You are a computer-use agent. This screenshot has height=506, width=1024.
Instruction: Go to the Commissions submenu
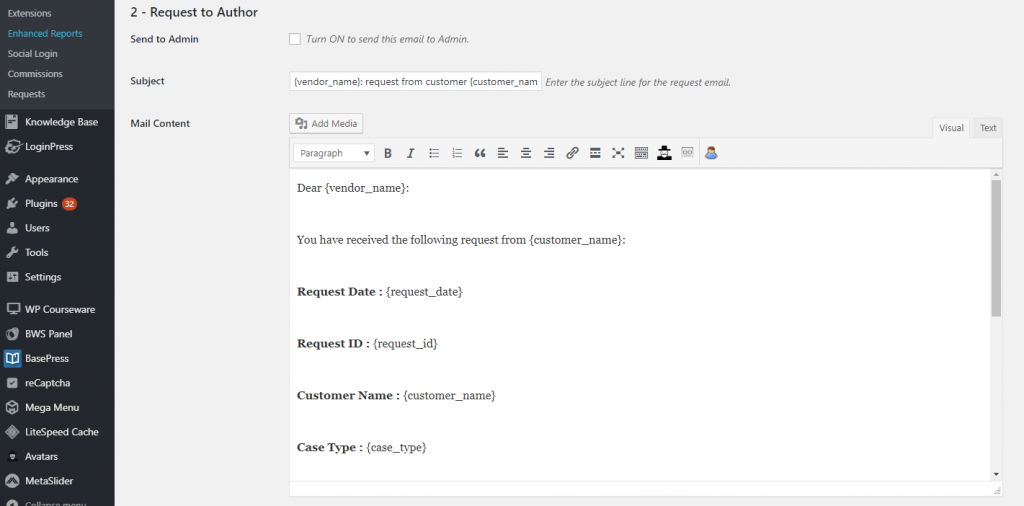[35, 74]
